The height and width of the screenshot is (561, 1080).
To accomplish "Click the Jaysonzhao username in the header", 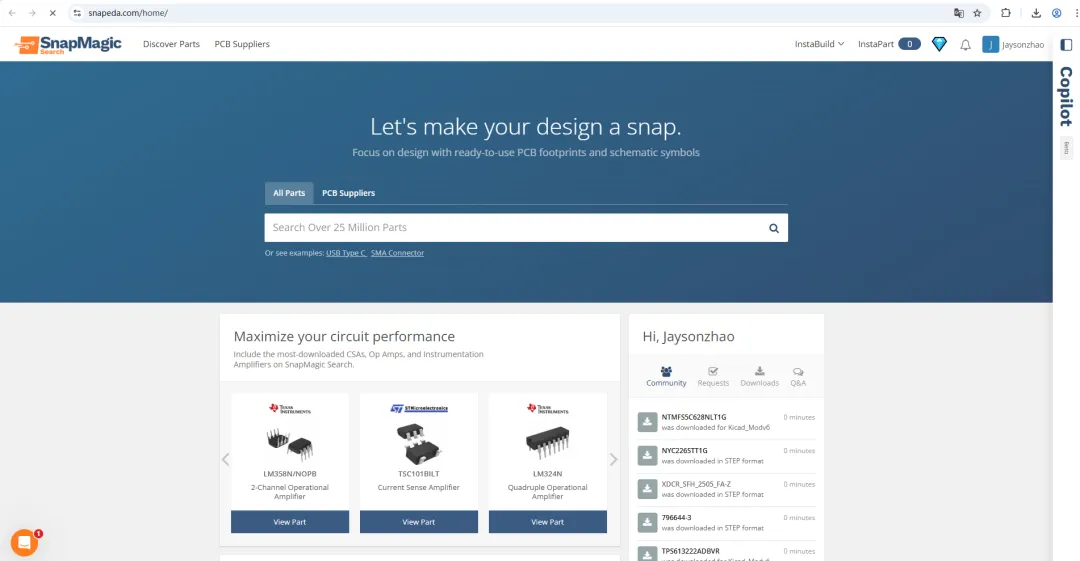I will tap(1023, 45).
